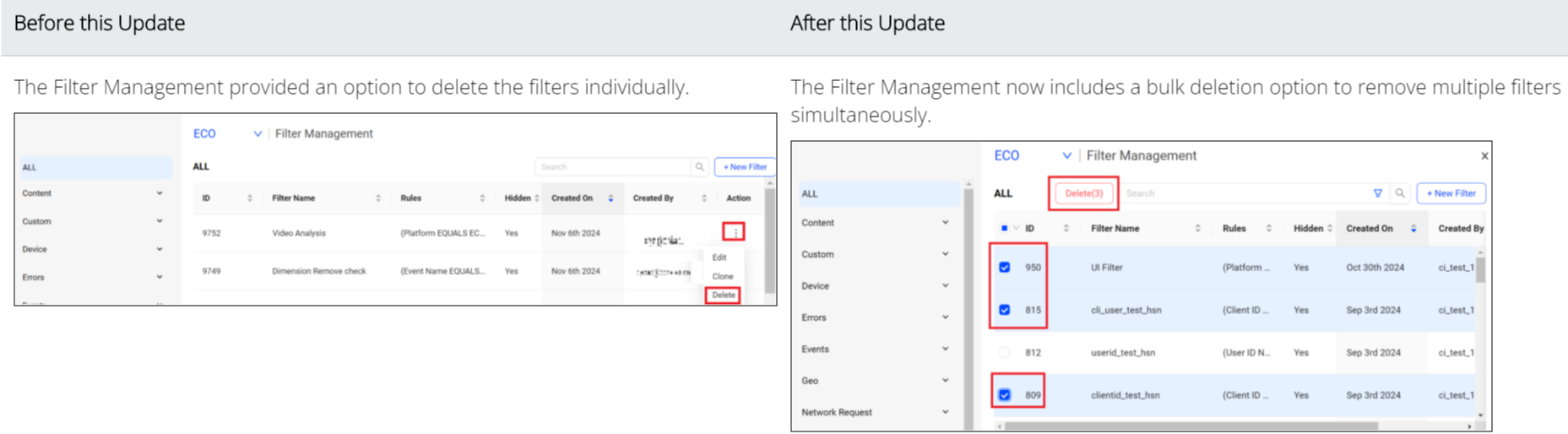
Task: Sort the Rules column in the table with Action column
Action: 482,198
